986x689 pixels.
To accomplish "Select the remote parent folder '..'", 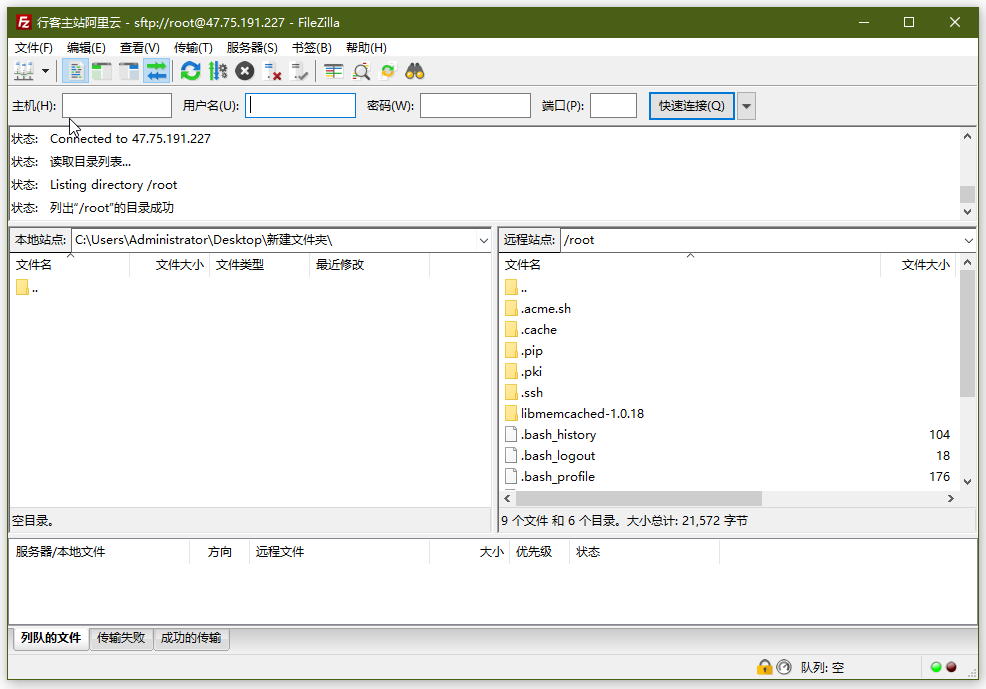I will [x=516, y=289].
